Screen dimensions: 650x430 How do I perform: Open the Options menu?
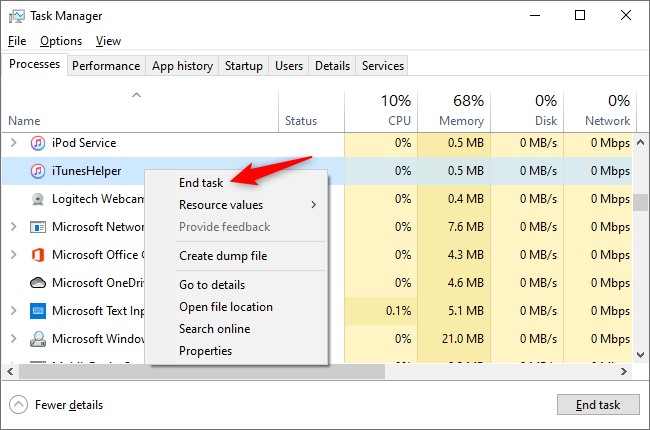(x=61, y=41)
